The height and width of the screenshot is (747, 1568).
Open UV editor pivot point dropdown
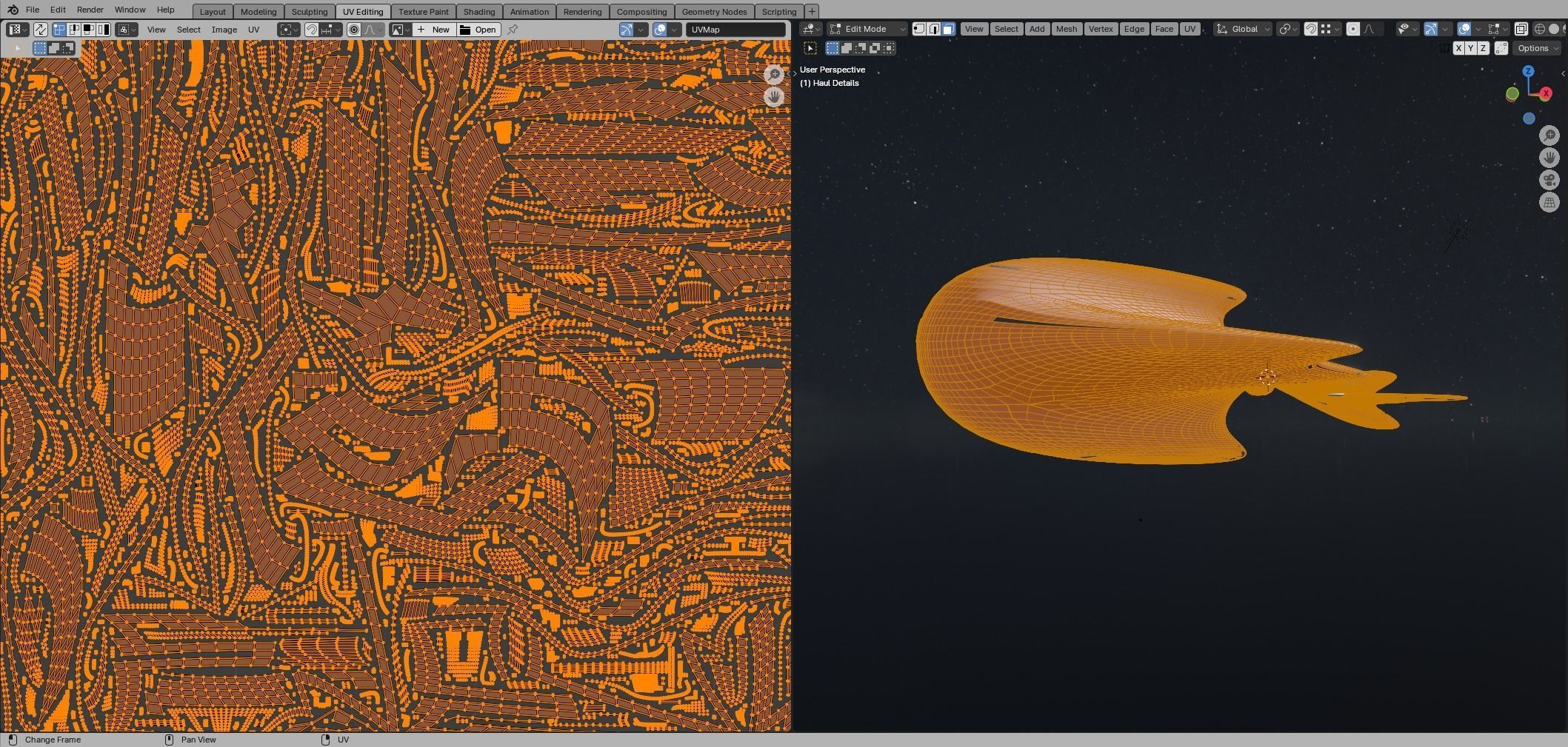pos(289,30)
